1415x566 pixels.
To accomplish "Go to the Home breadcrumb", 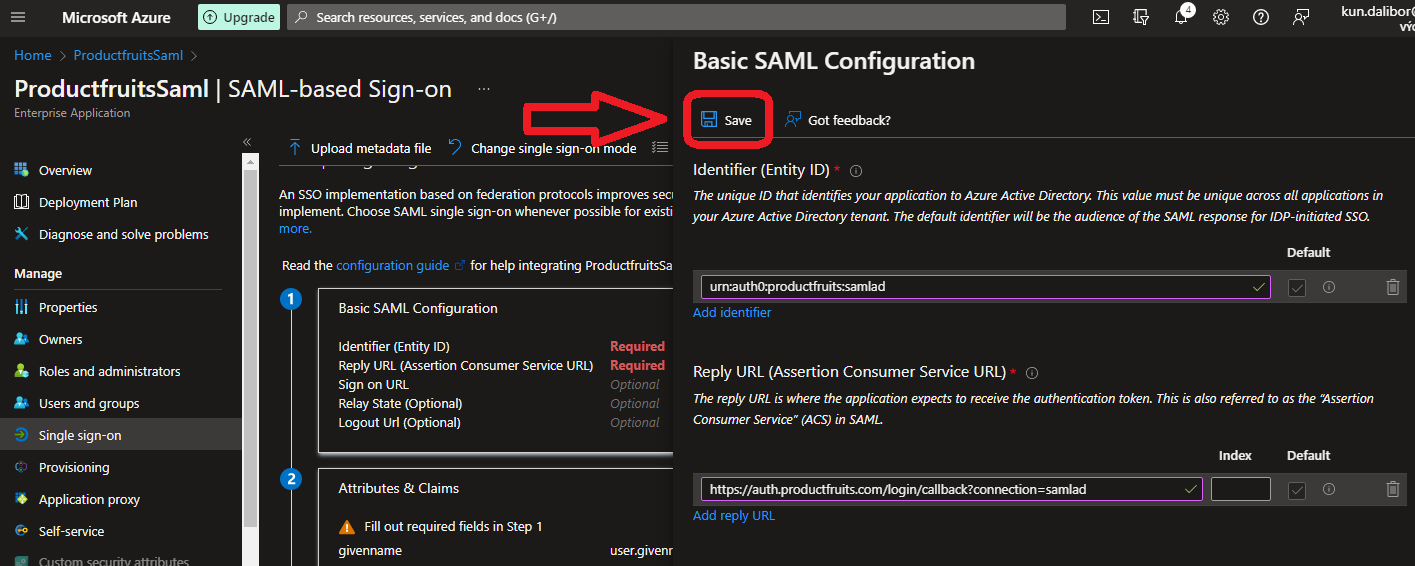I will 33,55.
